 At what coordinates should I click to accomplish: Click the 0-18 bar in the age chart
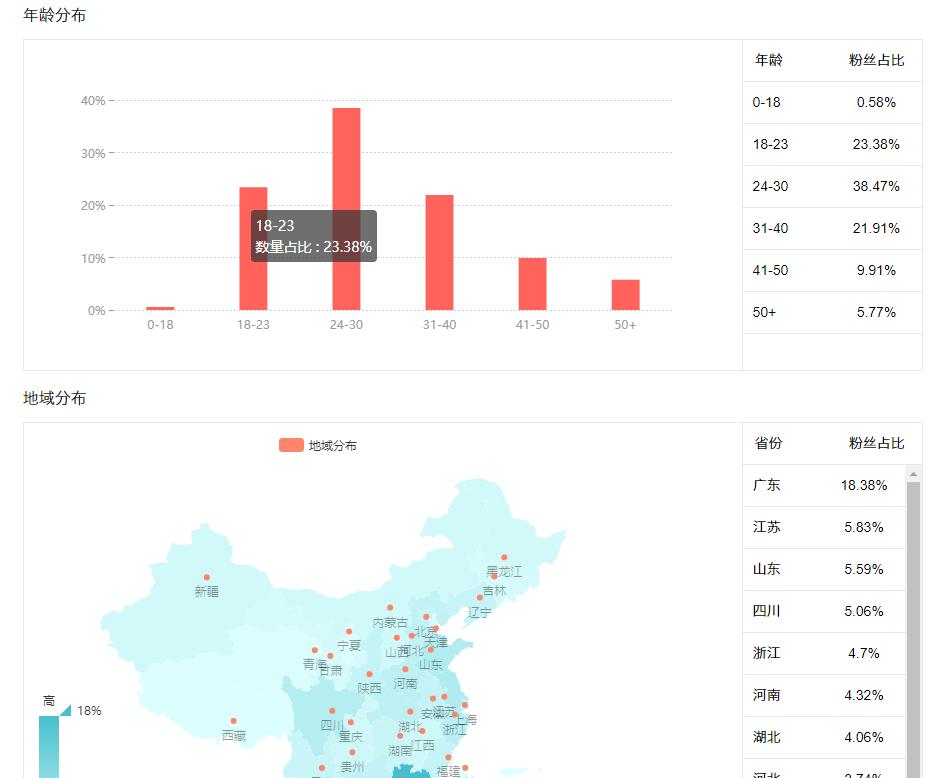click(160, 308)
